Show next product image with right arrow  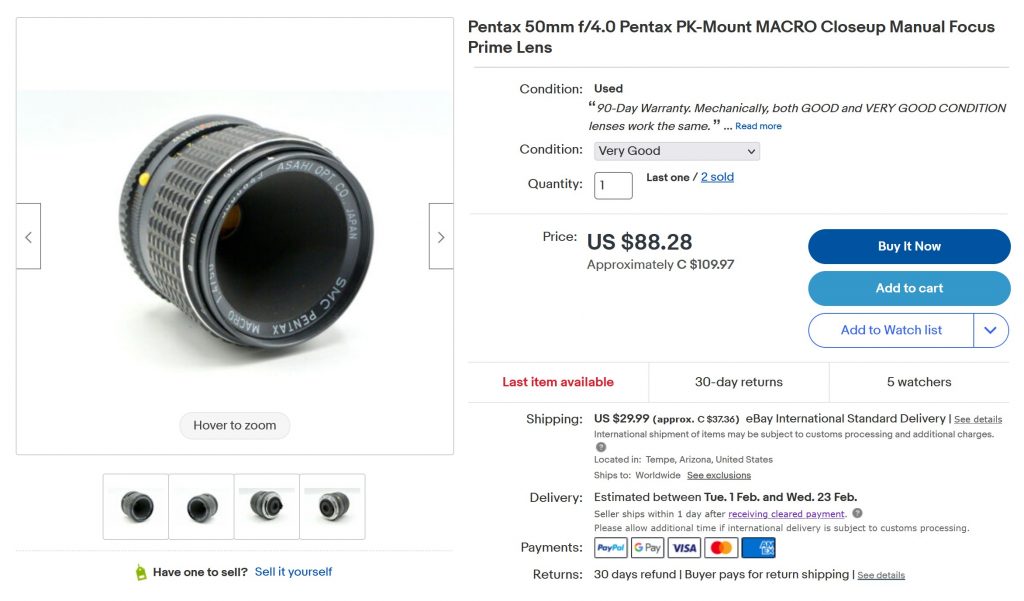(x=441, y=237)
